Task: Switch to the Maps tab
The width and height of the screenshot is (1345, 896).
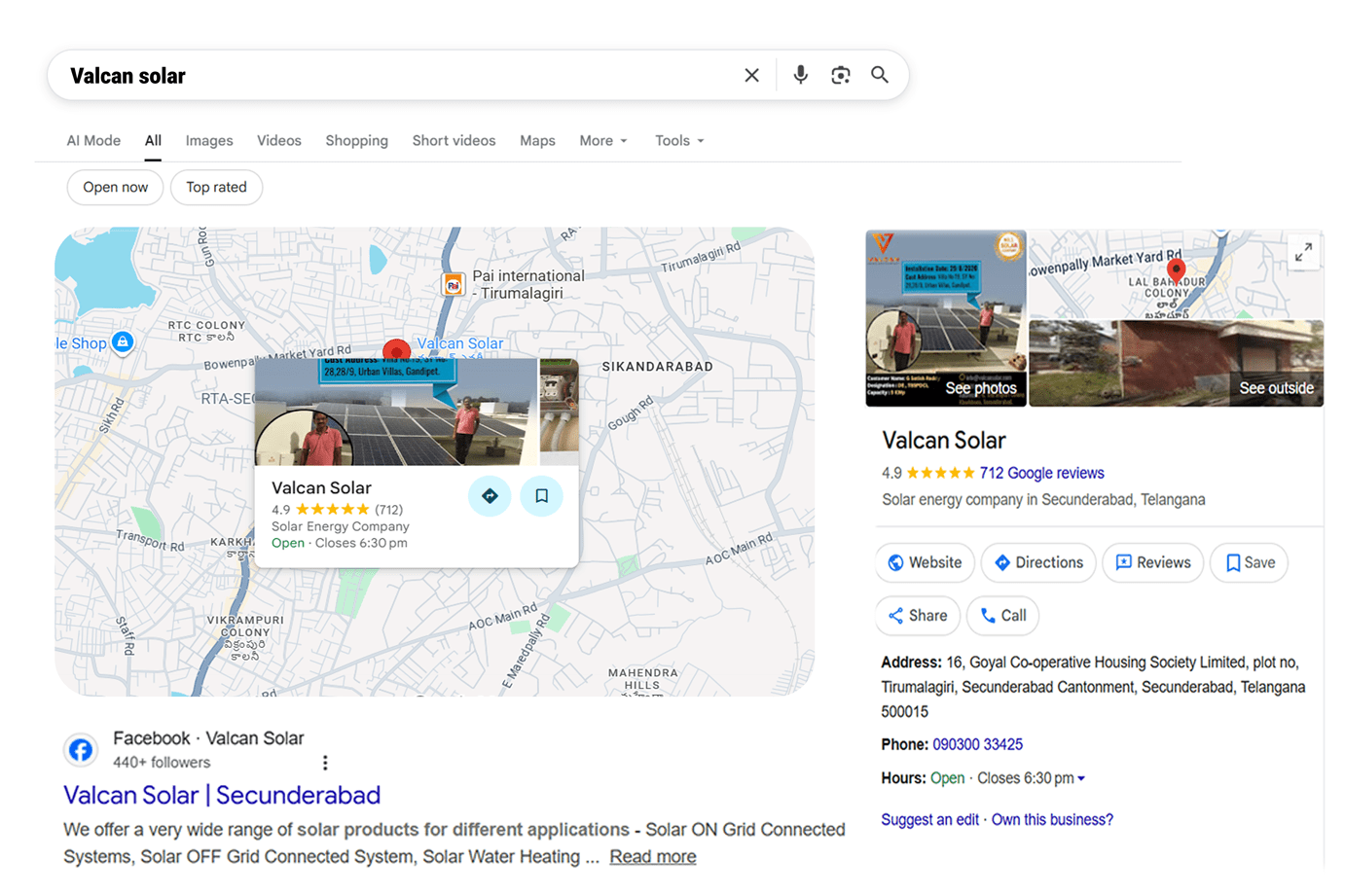Action: (537, 140)
